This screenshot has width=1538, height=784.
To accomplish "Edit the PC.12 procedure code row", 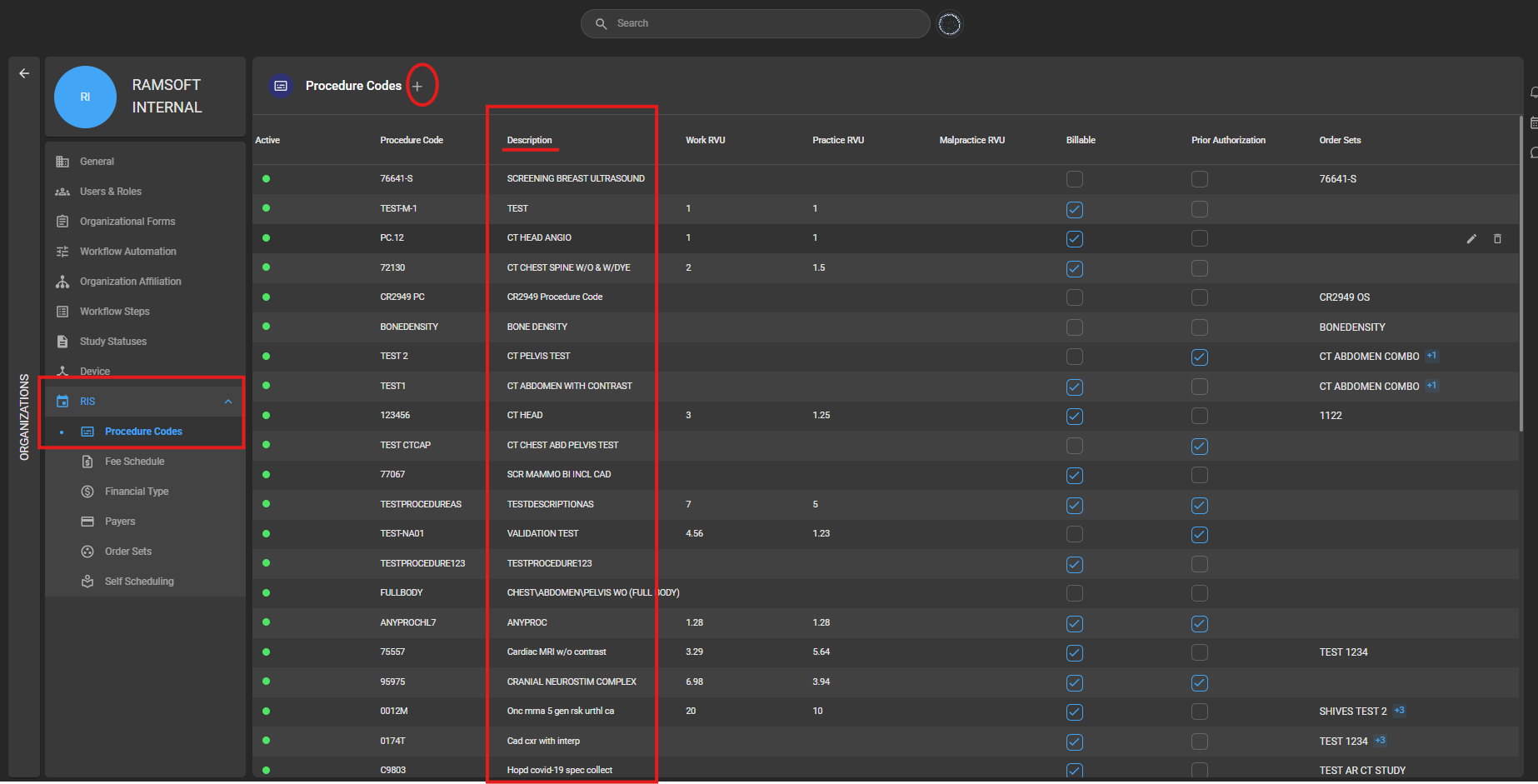I will coord(1471,238).
